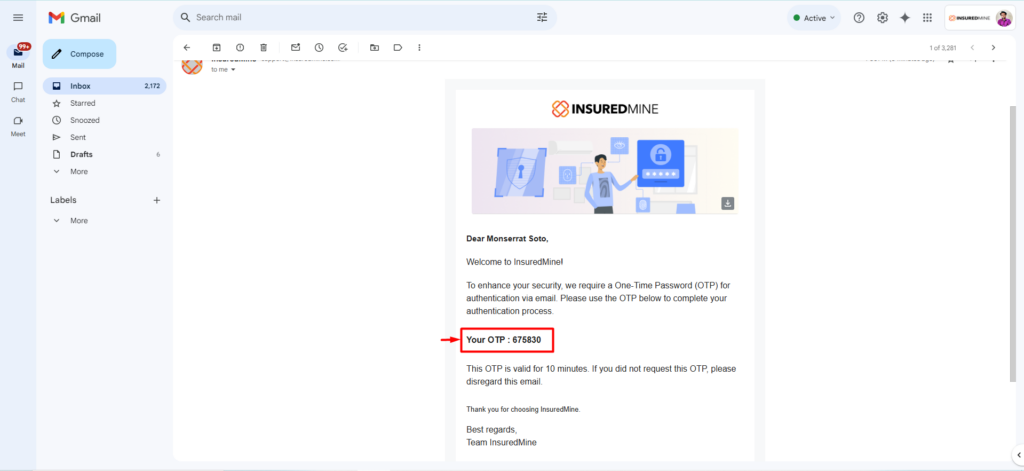
Task: Add this email to Tasks
Action: (342, 48)
